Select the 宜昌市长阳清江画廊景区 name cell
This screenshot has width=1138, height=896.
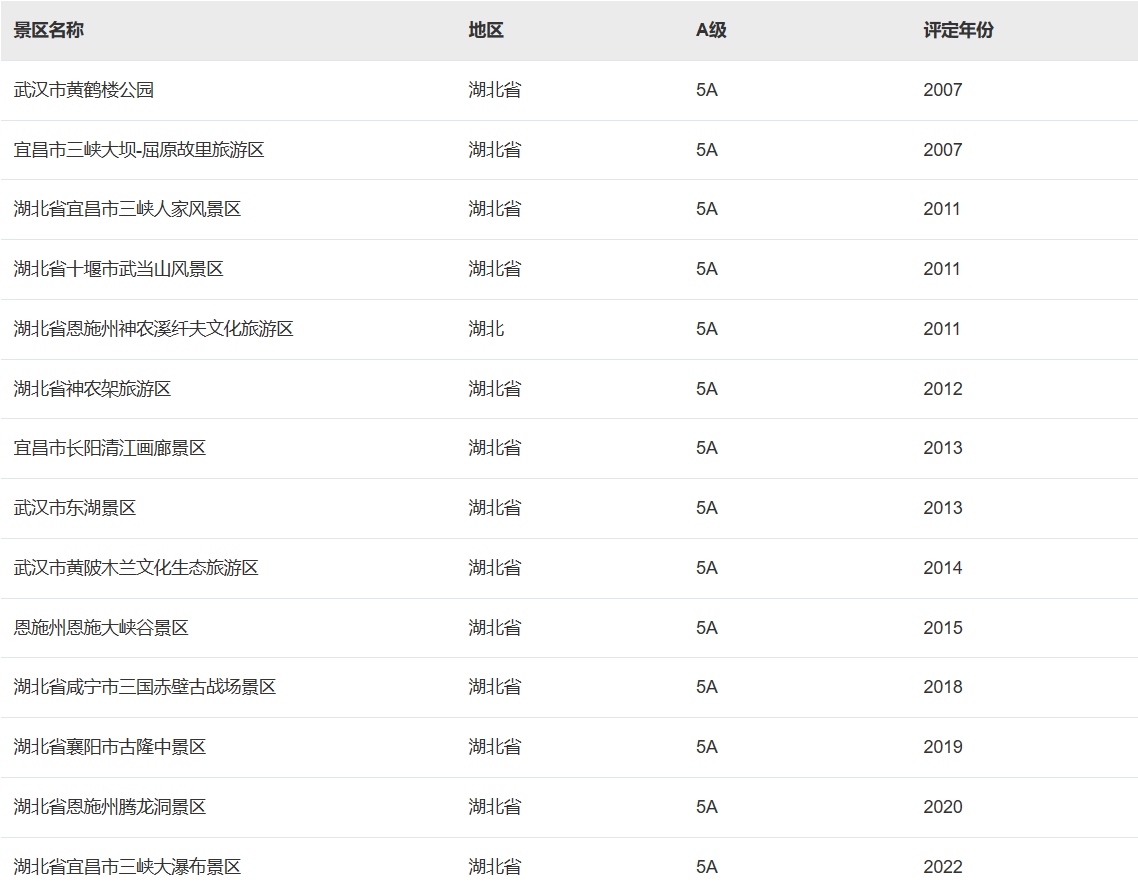tap(110, 448)
